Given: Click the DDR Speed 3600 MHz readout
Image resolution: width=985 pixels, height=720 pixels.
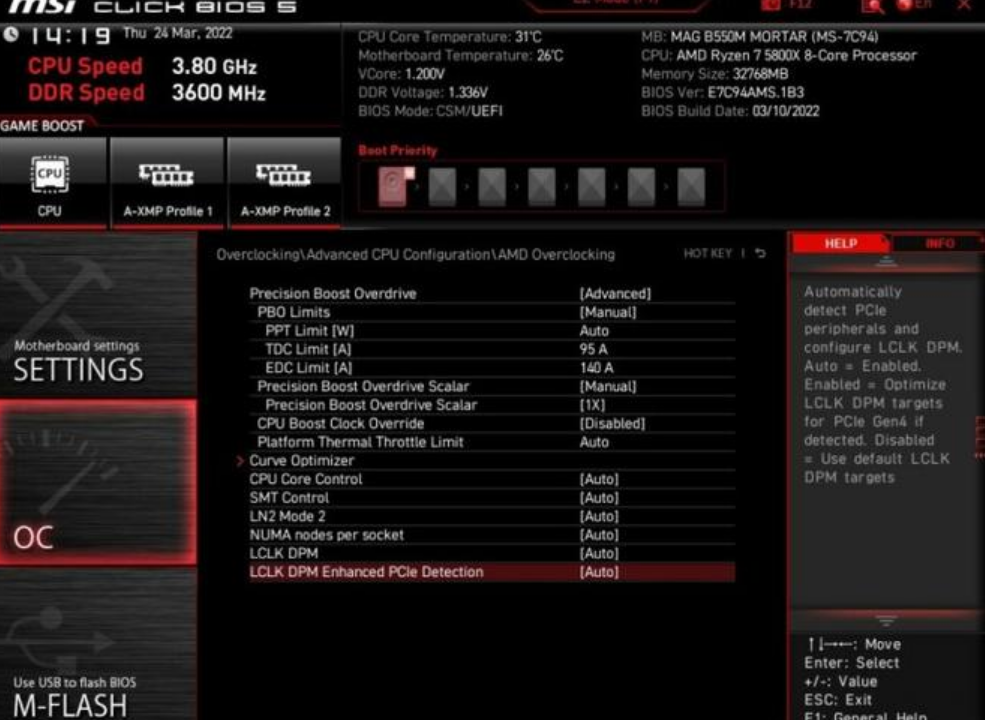Looking at the screenshot, I should (x=147, y=93).
